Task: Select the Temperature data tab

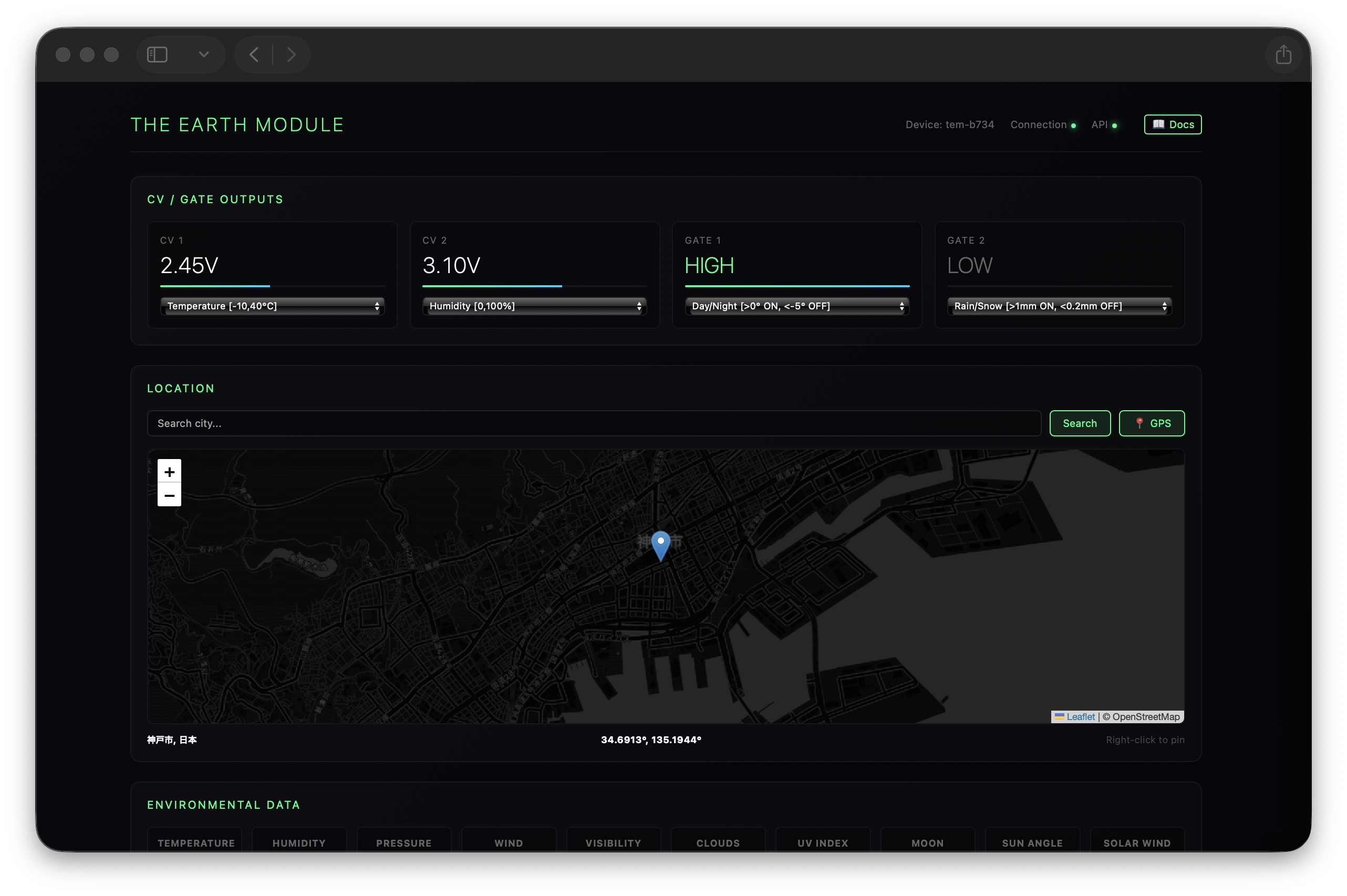Action: coord(196,842)
